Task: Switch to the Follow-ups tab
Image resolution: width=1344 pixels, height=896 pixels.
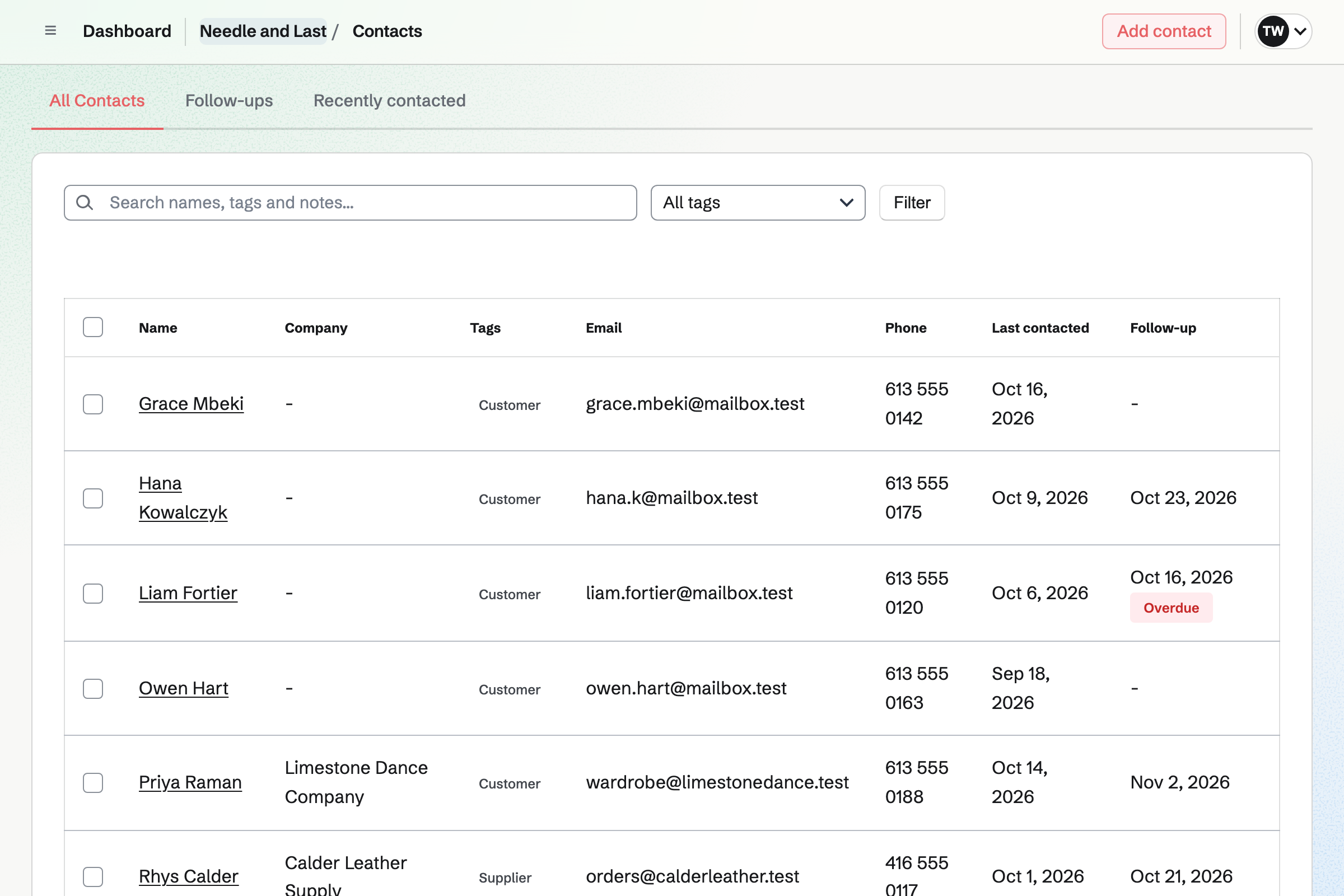Action: (229, 101)
